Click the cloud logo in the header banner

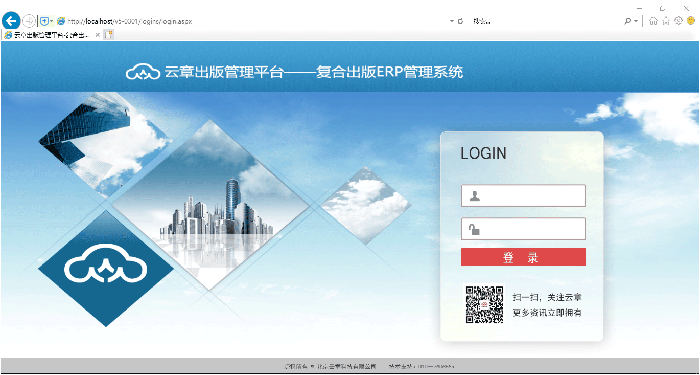[143, 71]
